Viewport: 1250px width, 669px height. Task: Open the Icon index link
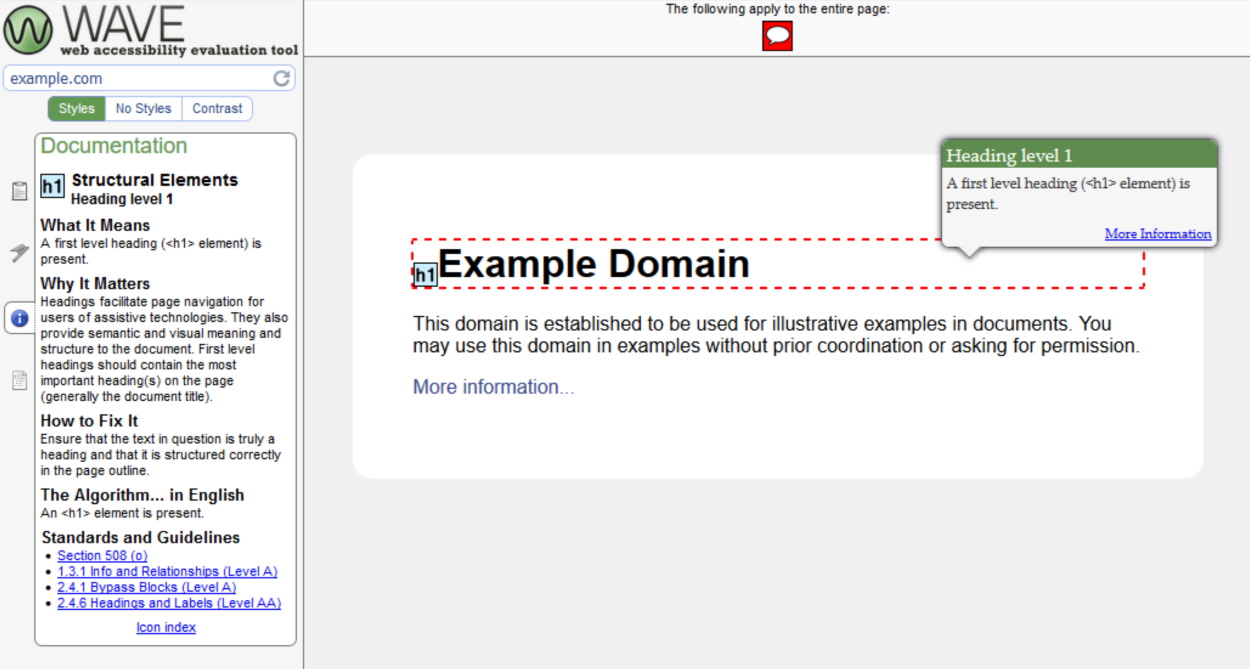point(165,627)
